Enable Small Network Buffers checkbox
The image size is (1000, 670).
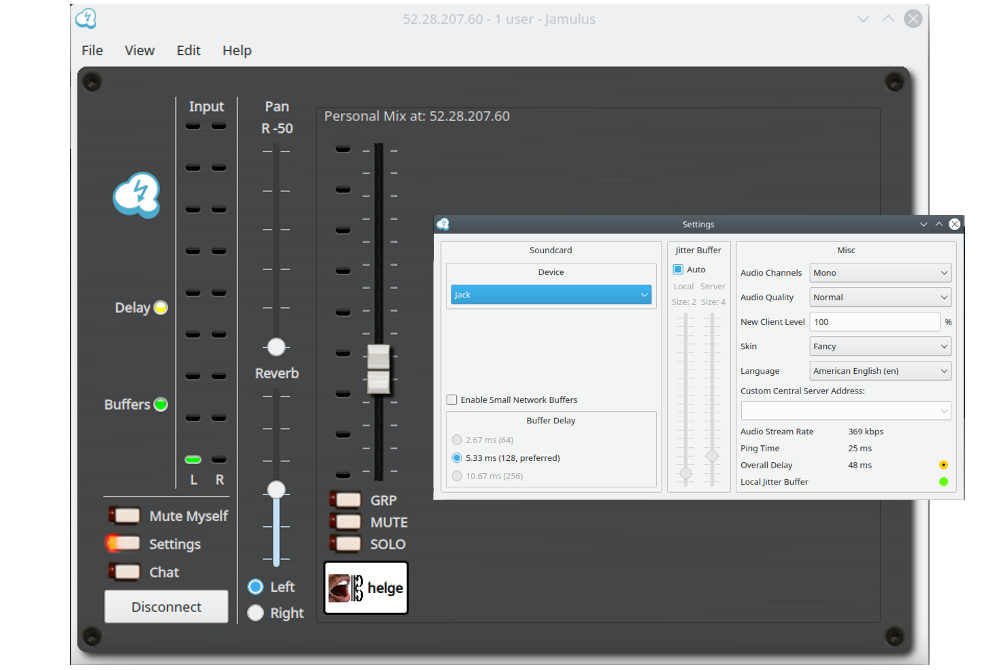[x=452, y=400]
